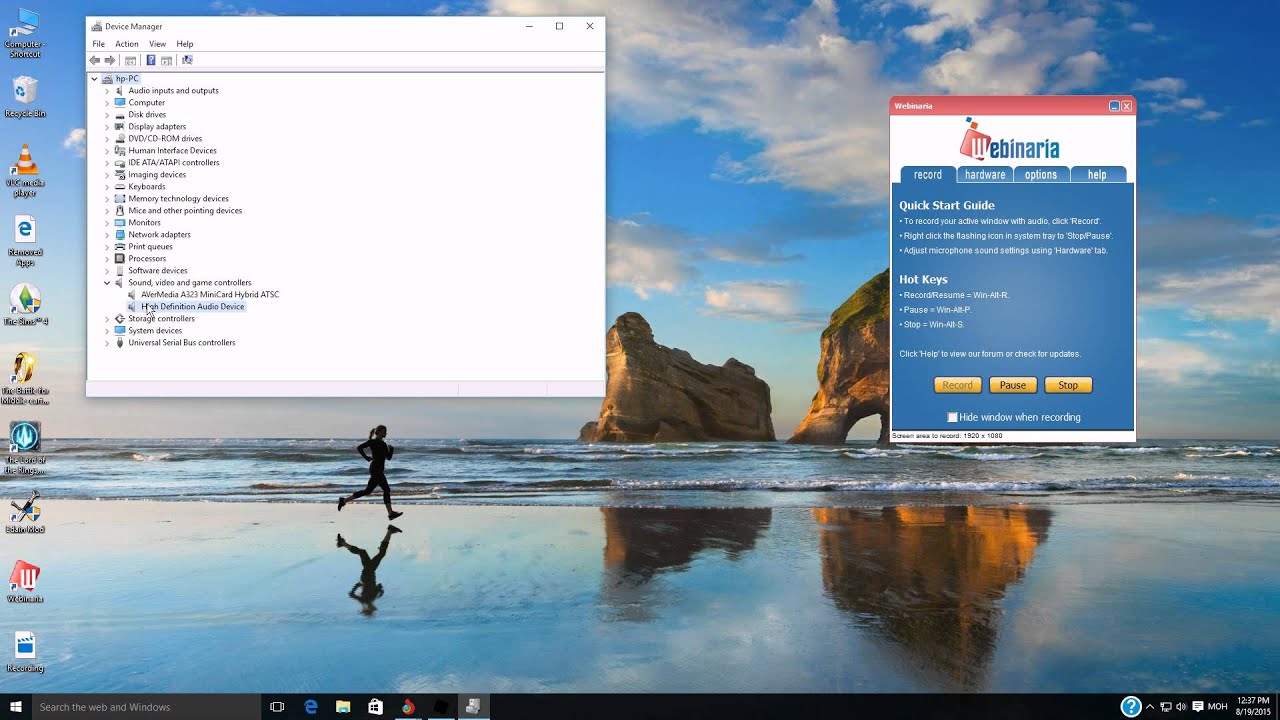Open the View menu

157,44
